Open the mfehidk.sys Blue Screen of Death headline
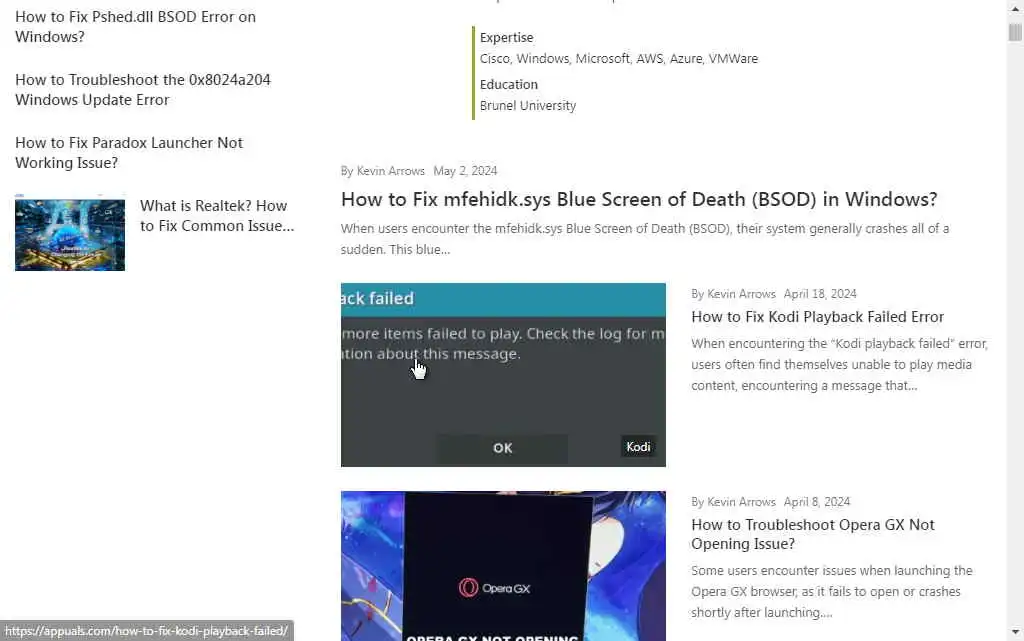Image resolution: width=1024 pixels, height=641 pixels. (x=639, y=199)
